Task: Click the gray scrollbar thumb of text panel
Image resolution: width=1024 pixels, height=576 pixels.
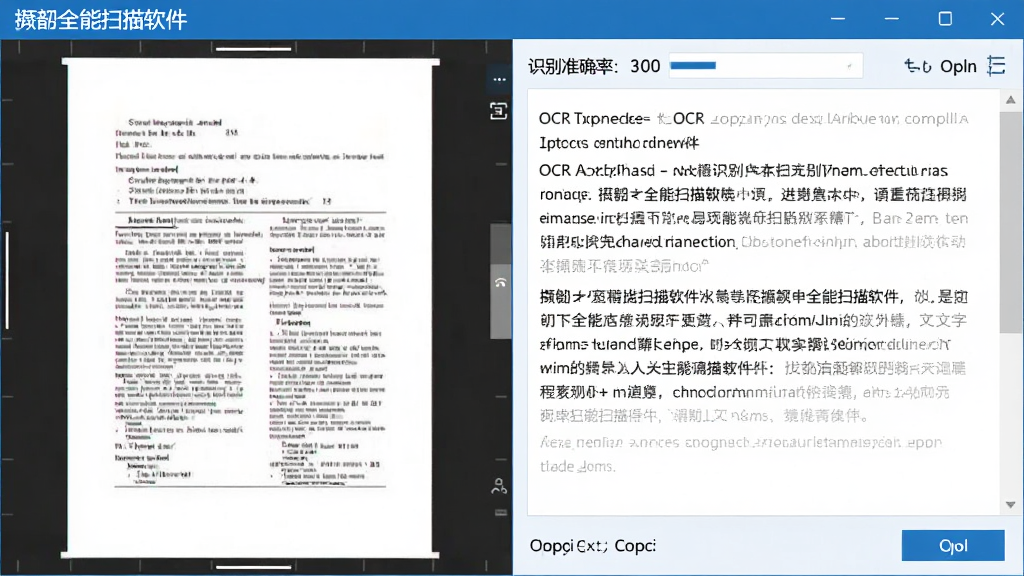Action: [1010, 222]
